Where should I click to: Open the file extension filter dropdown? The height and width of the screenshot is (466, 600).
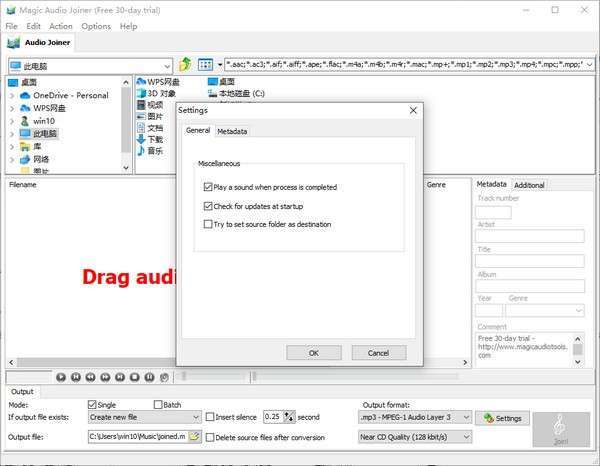pyautogui.click(x=589, y=65)
